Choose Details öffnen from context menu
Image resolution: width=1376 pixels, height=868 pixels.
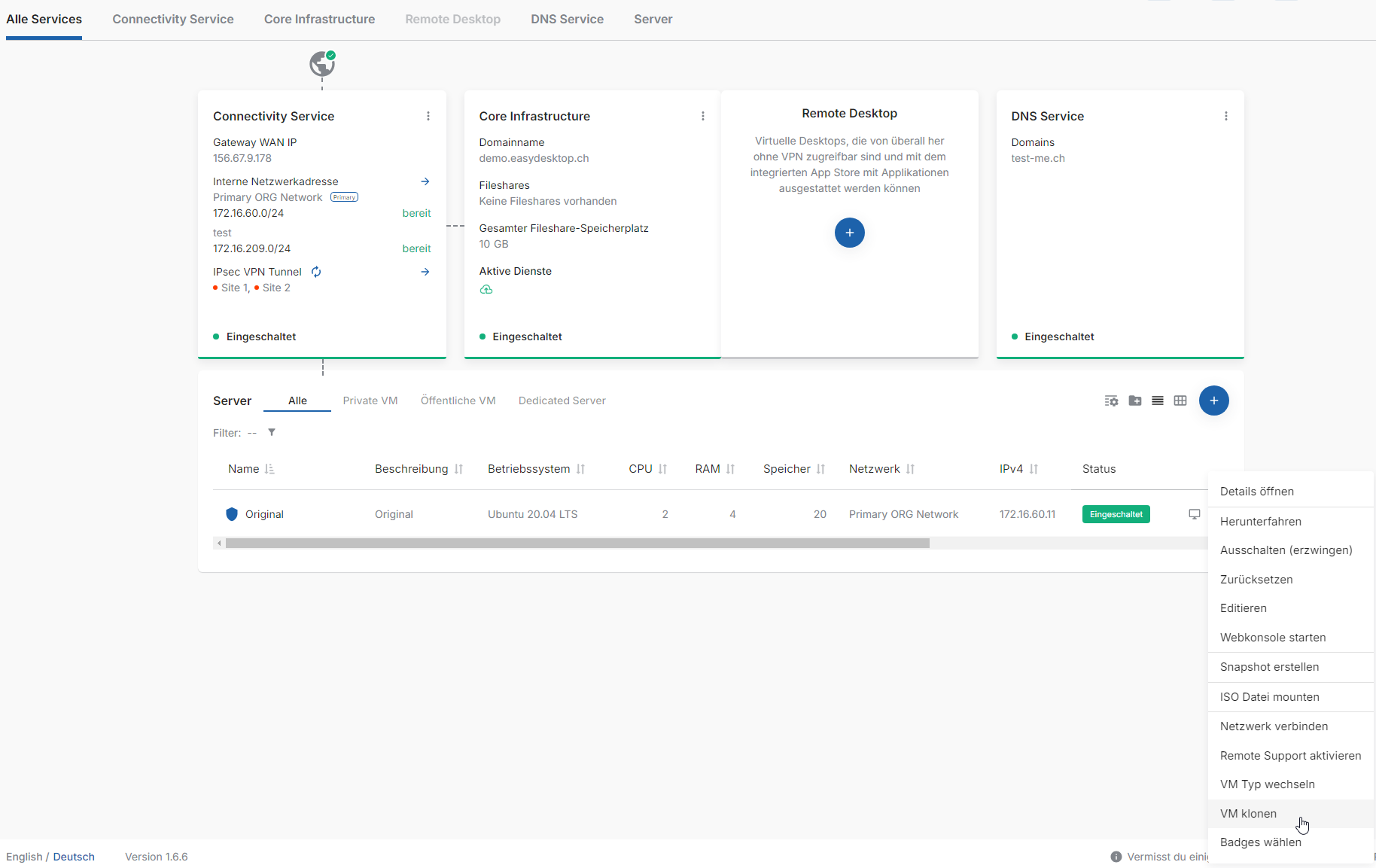1290,492
